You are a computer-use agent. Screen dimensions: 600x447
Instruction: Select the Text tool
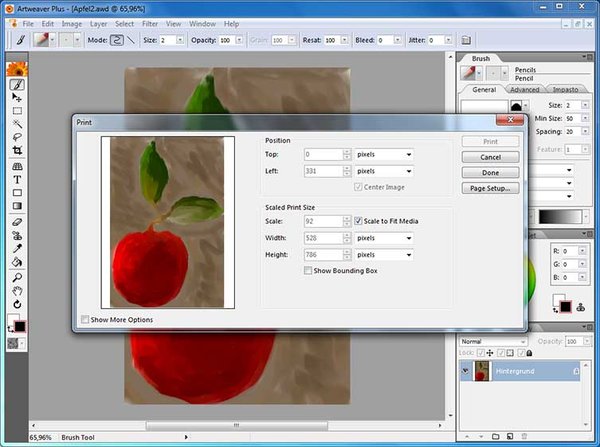(17, 178)
